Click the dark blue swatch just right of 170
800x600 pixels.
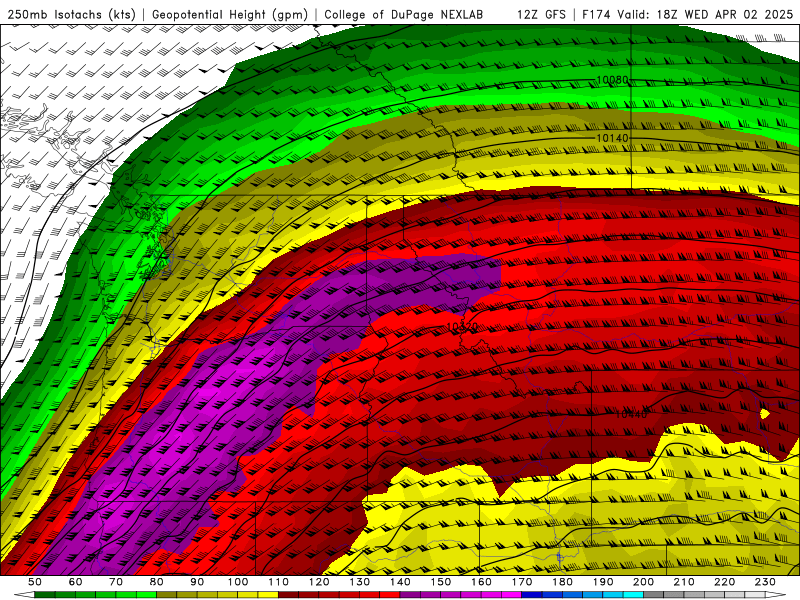tap(532, 595)
